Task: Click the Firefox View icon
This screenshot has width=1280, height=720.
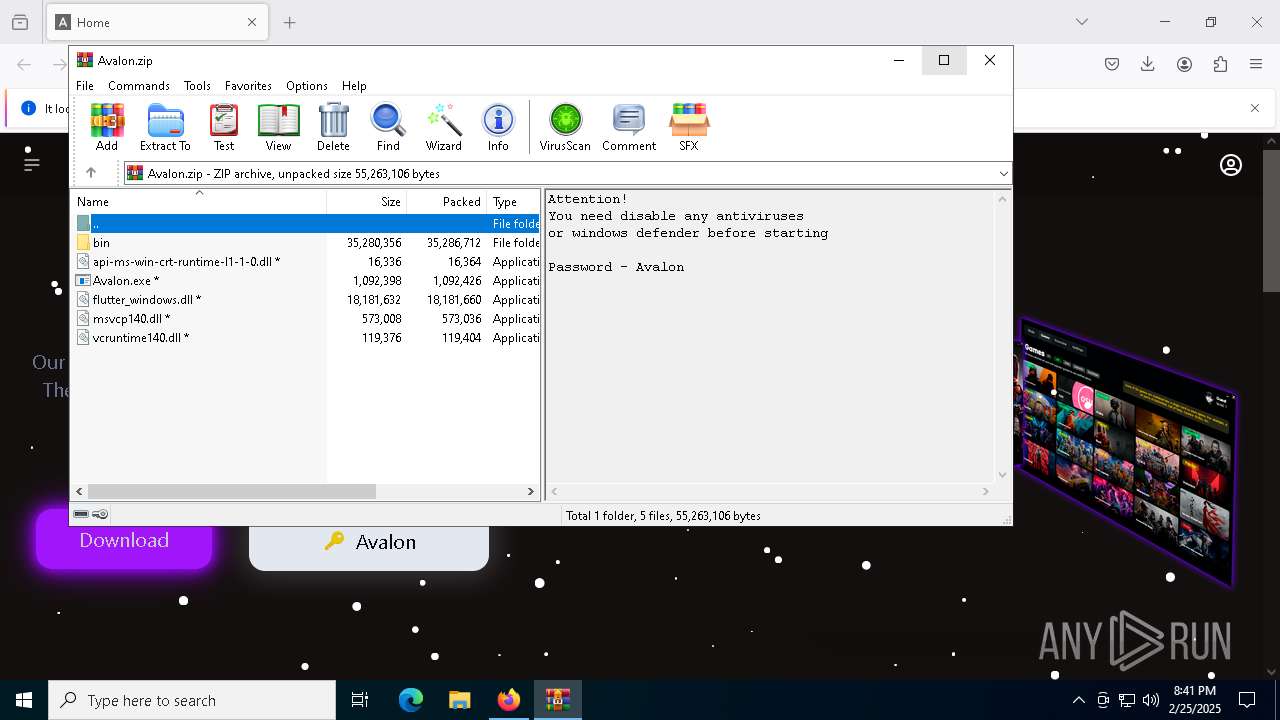Action: [20, 22]
